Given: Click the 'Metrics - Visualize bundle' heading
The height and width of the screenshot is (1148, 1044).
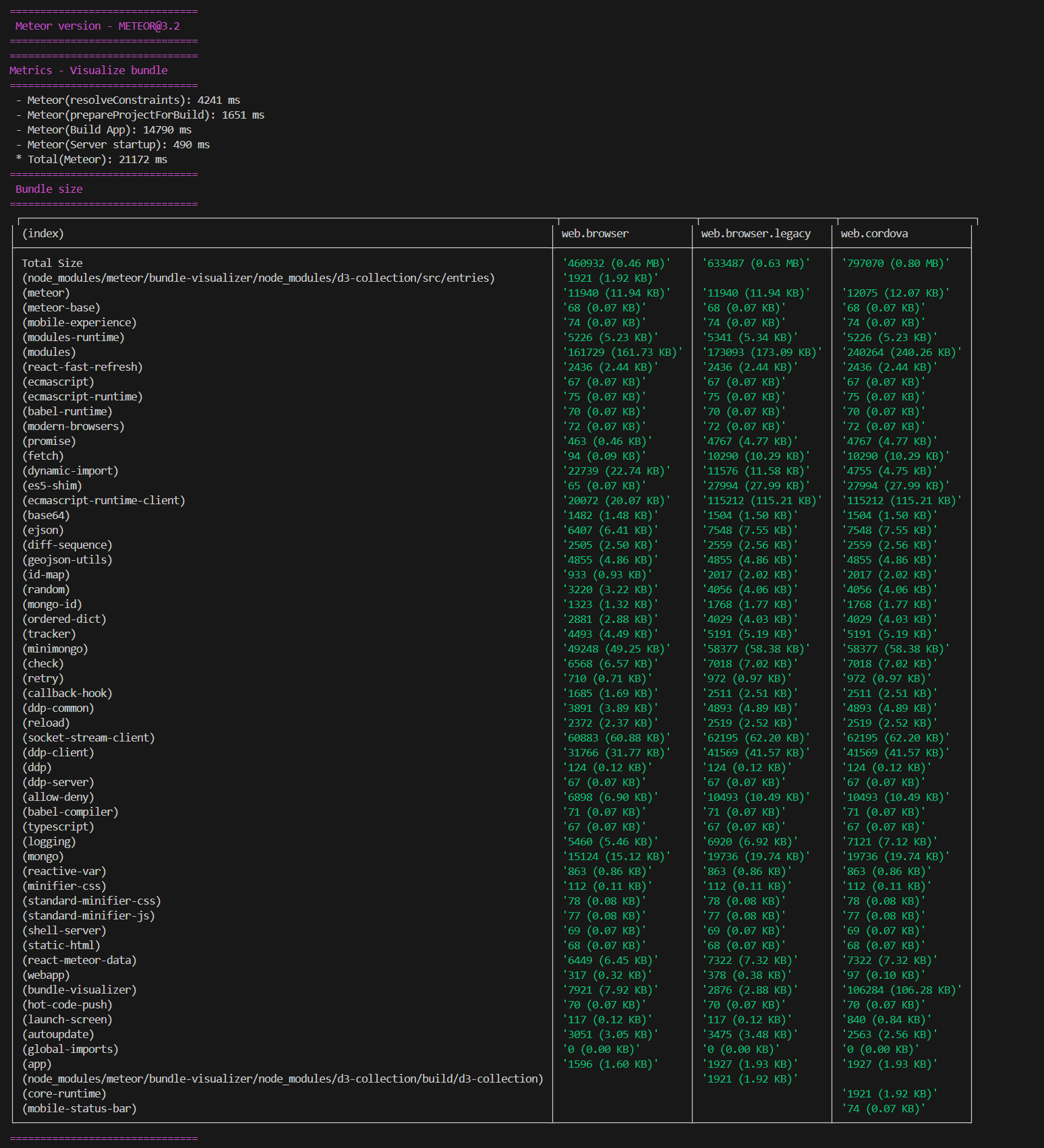Looking at the screenshot, I should coord(88,70).
